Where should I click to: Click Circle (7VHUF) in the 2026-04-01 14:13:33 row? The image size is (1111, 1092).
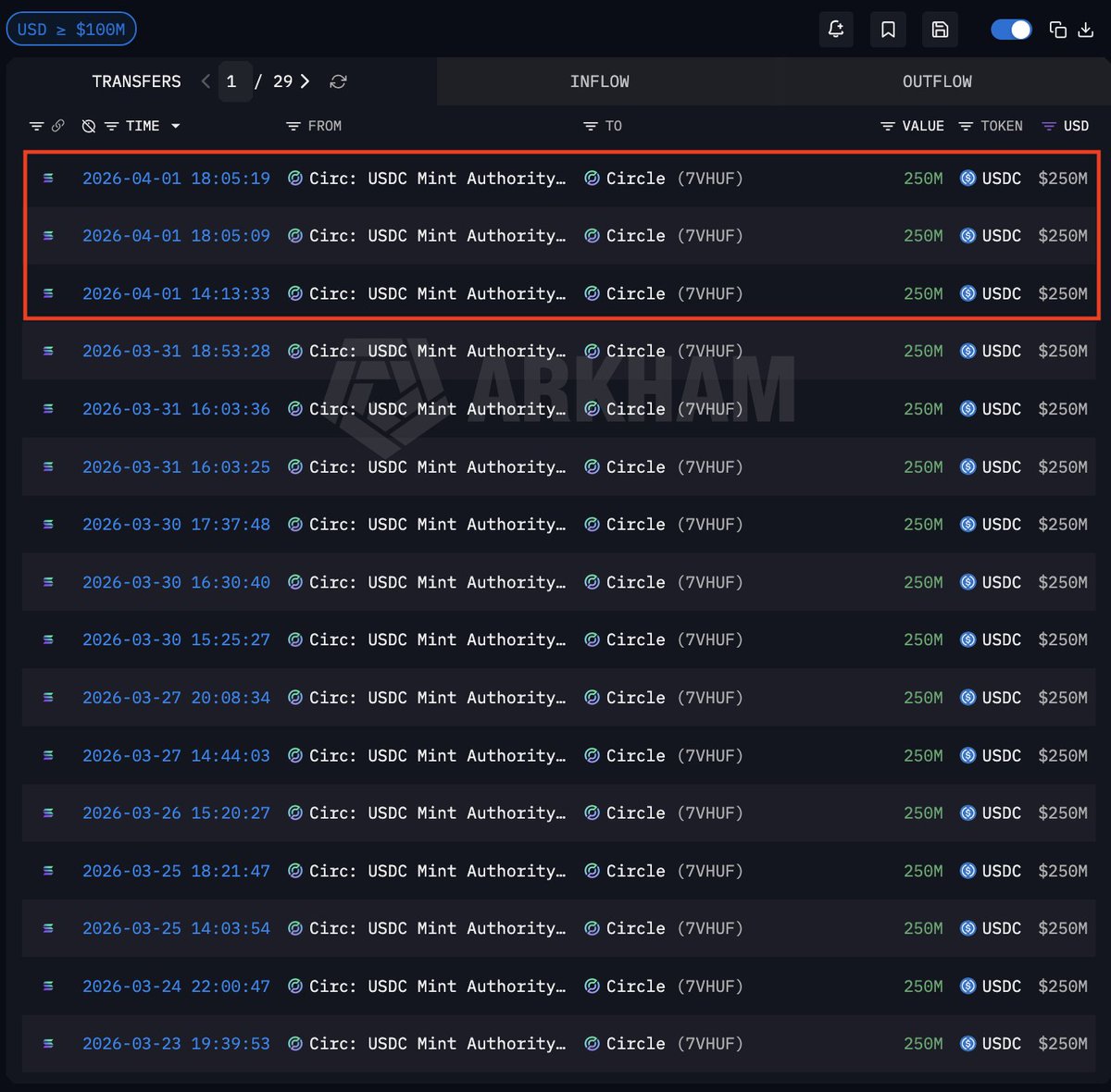tap(675, 293)
